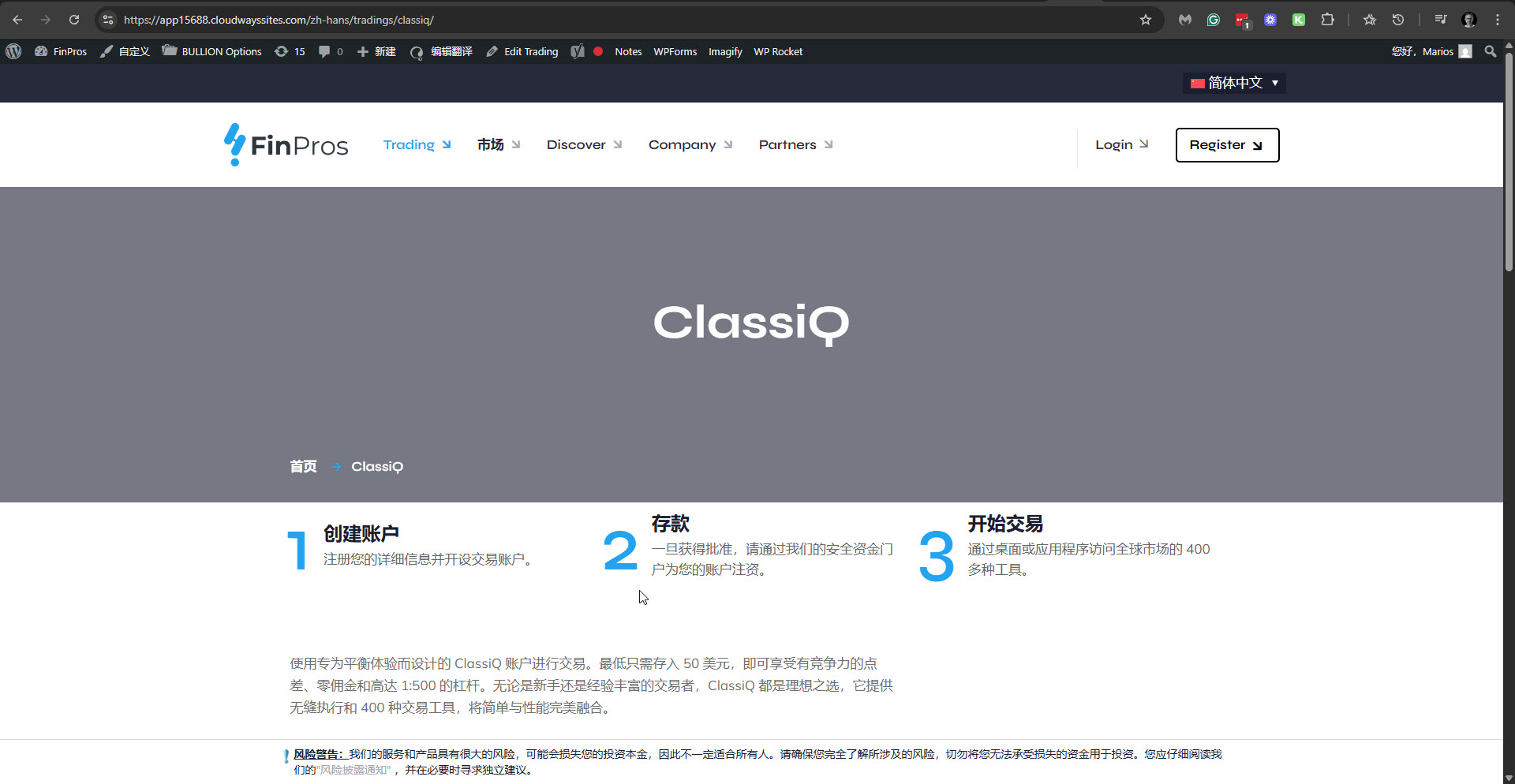1515x784 pixels.
Task: Open the browser history icon
Action: tap(1398, 20)
